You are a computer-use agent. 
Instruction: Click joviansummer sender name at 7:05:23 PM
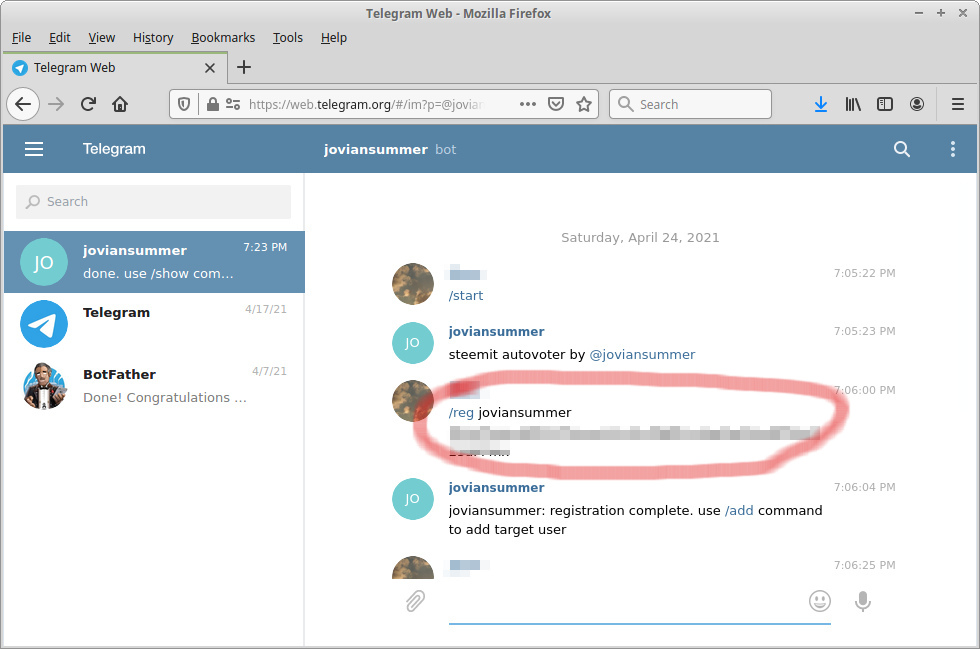point(496,331)
